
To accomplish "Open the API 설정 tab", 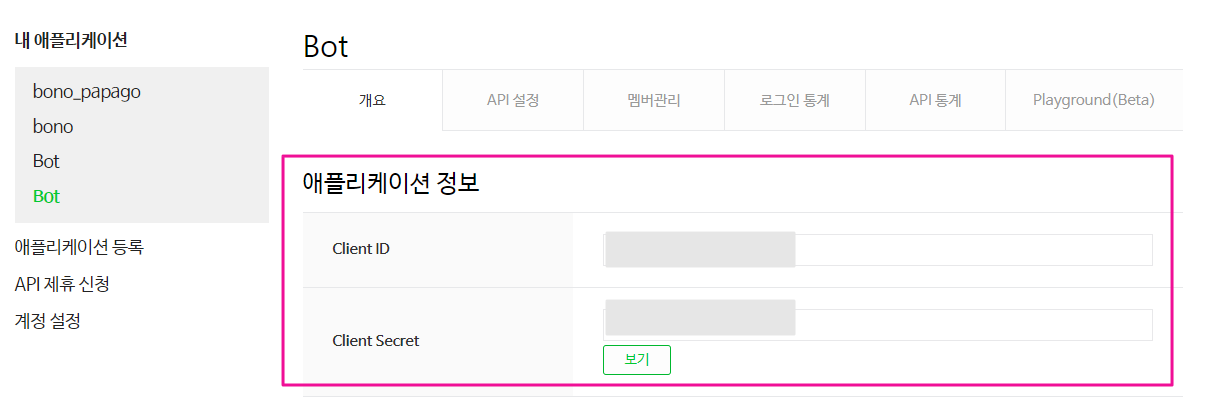I will (513, 100).
